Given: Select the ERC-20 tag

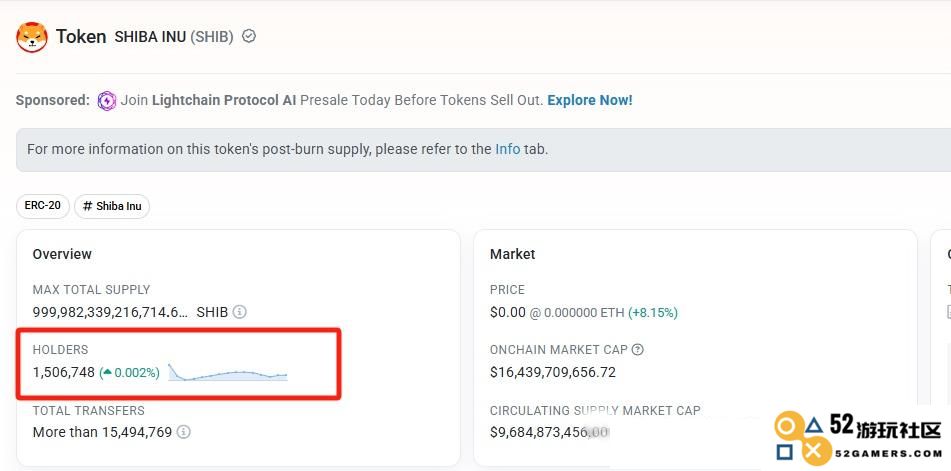Looking at the screenshot, I should point(42,206).
